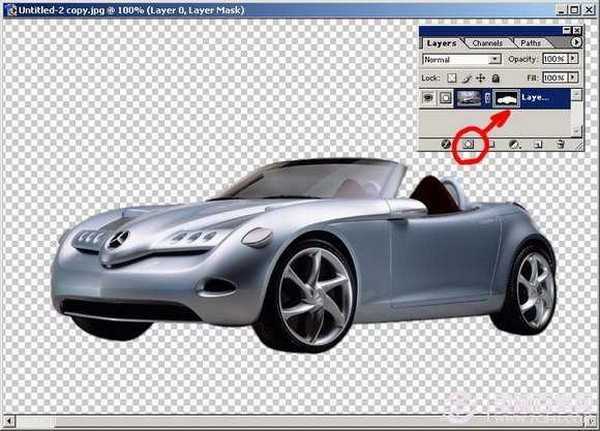Open the Layers palette flyout menu

pyautogui.click(x=576, y=43)
